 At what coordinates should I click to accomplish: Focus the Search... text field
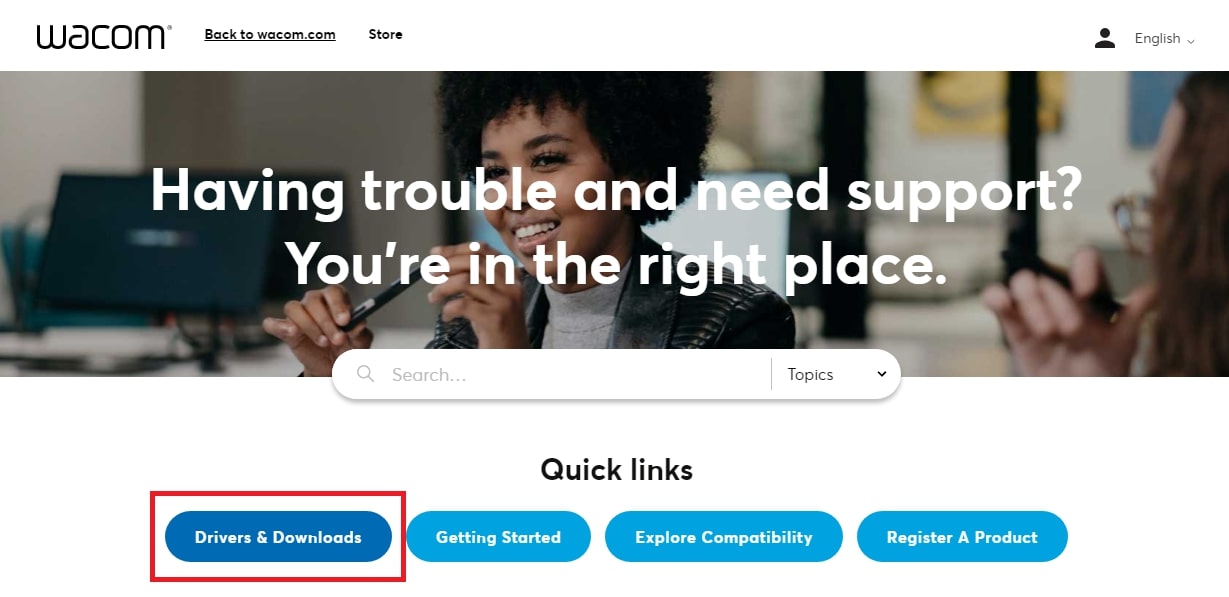point(575,374)
